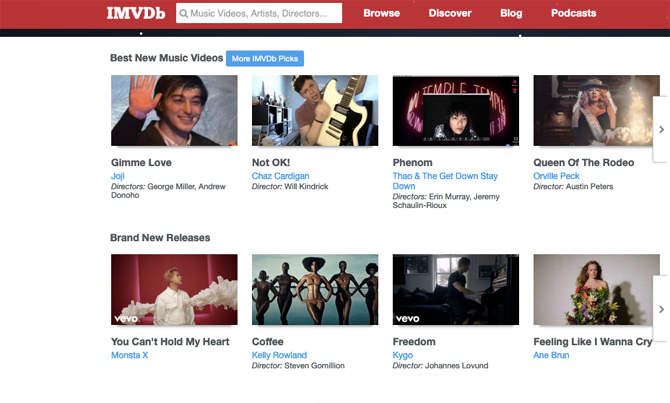Click the Phenom title
The height and width of the screenshot is (403, 670).
tap(412, 162)
